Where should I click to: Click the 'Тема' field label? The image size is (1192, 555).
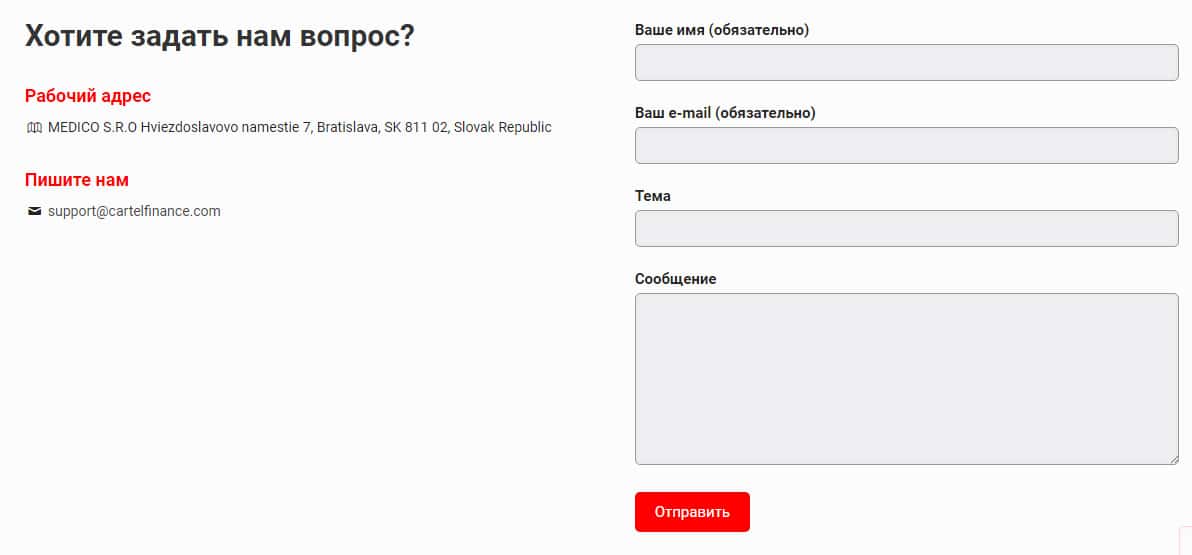click(652, 196)
